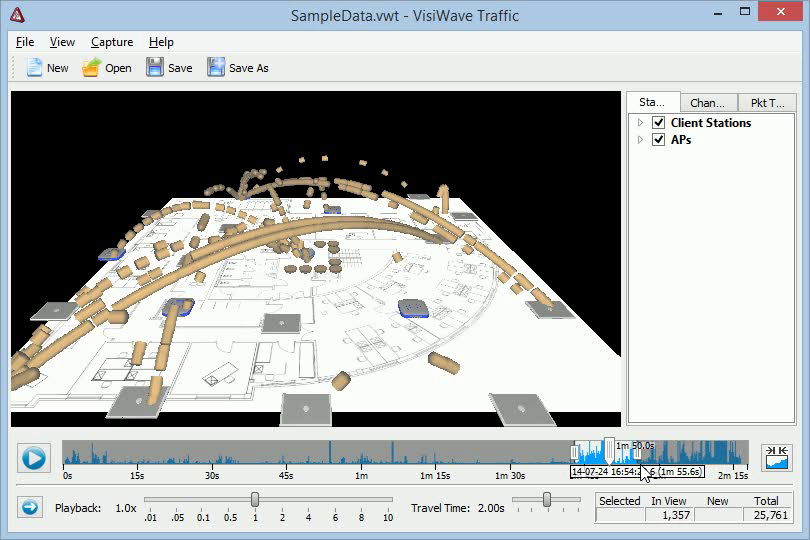Click the Save floppy disk icon
Viewport: 810px width, 540px height.
click(154, 68)
